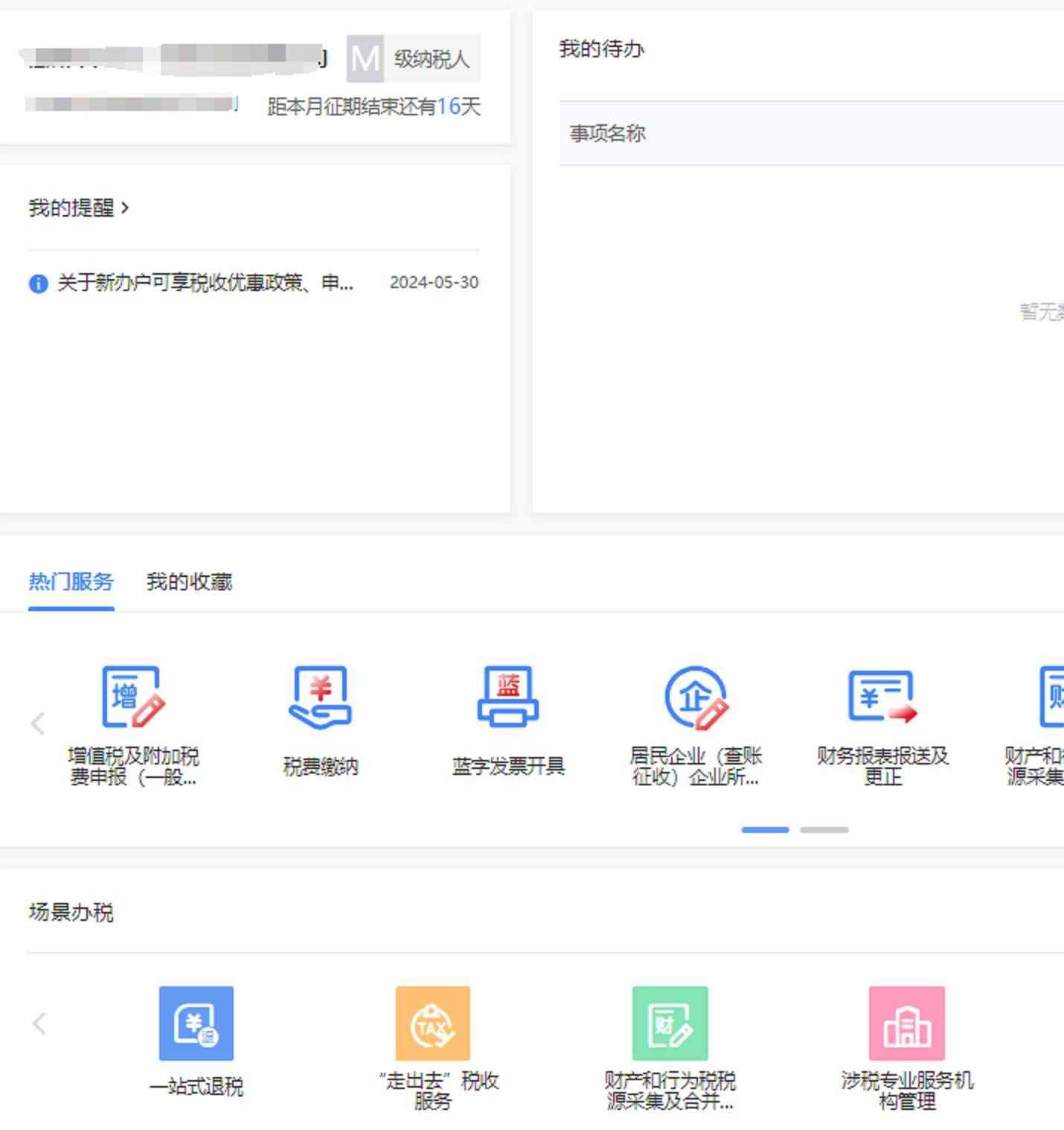Image resolution: width=1064 pixels, height=1130 pixels.
Task: Open the 财务报表报送及更正 icon
Action: (x=882, y=698)
